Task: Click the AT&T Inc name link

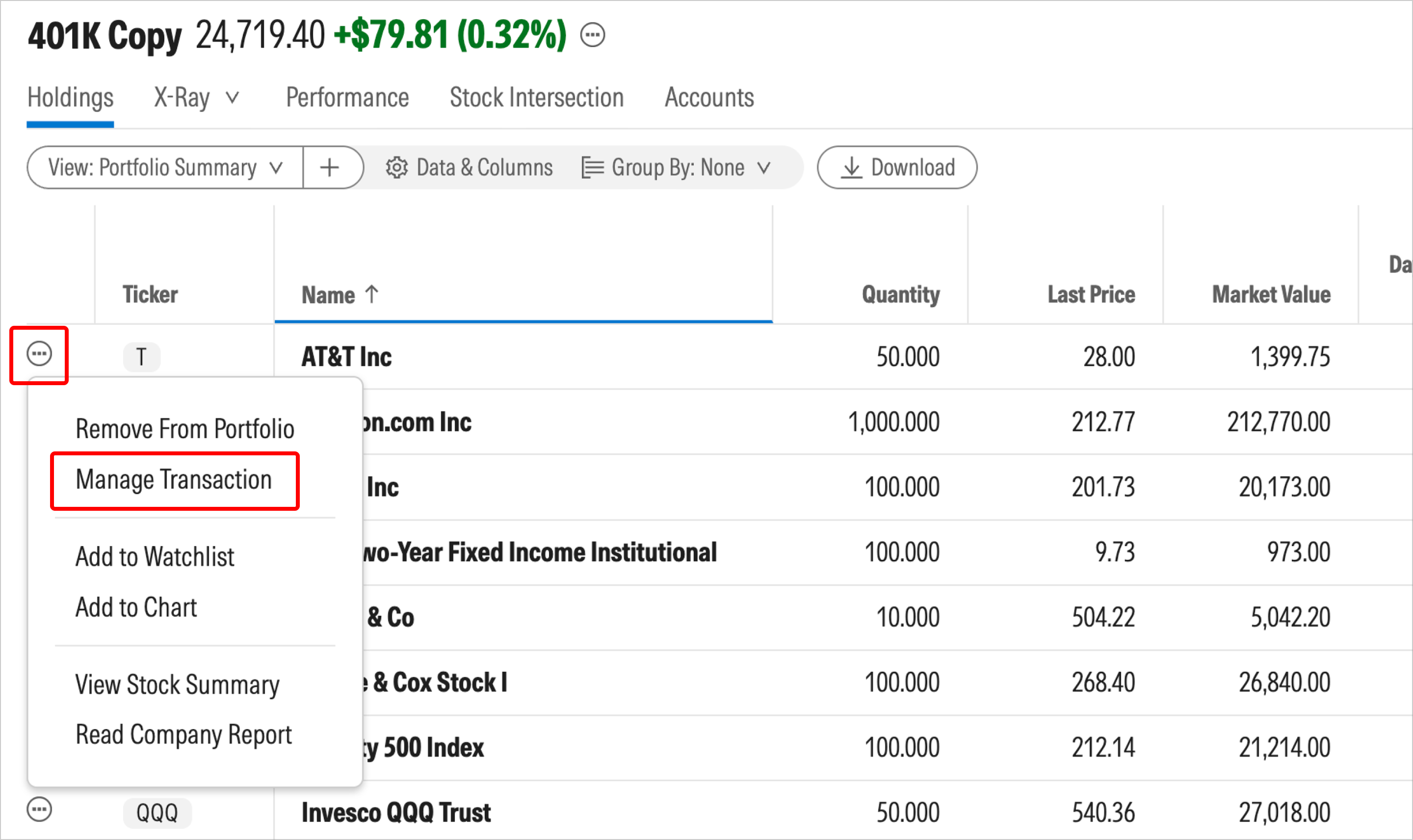Action: [346, 357]
